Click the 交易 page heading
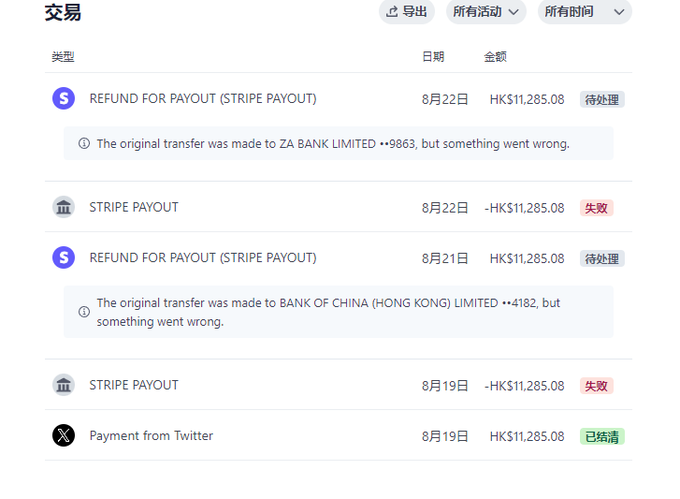This screenshot has height=499, width=680. 63,12
